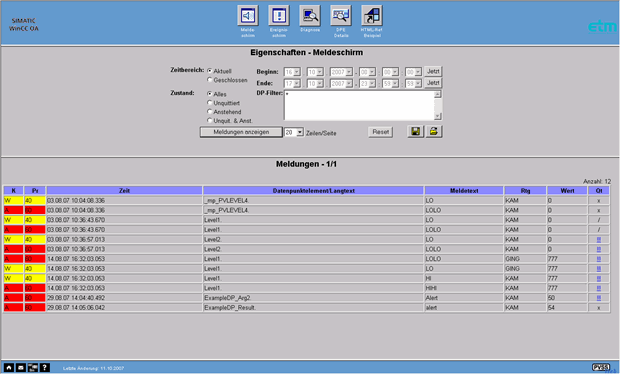
Task: Open the Meldeschirm alarm screen icon
Action: click(x=248, y=16)
